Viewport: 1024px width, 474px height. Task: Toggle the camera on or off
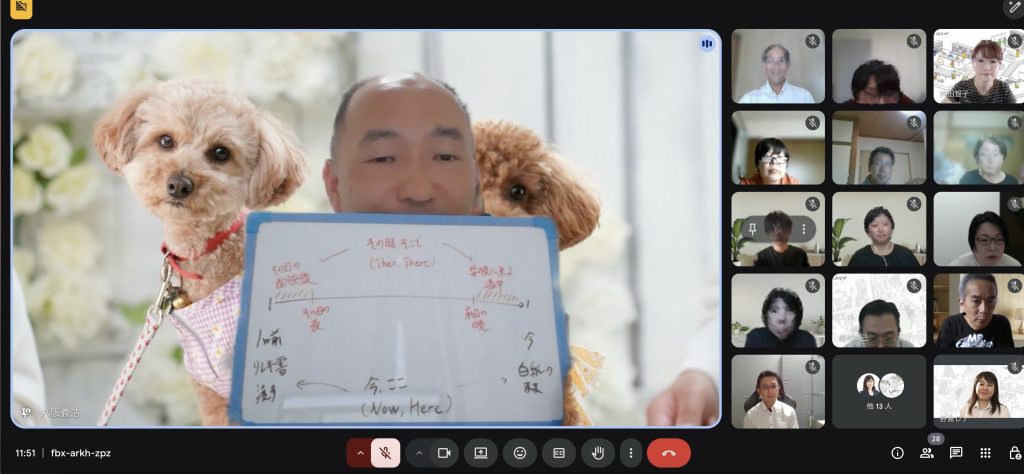(x=443, y=453)
